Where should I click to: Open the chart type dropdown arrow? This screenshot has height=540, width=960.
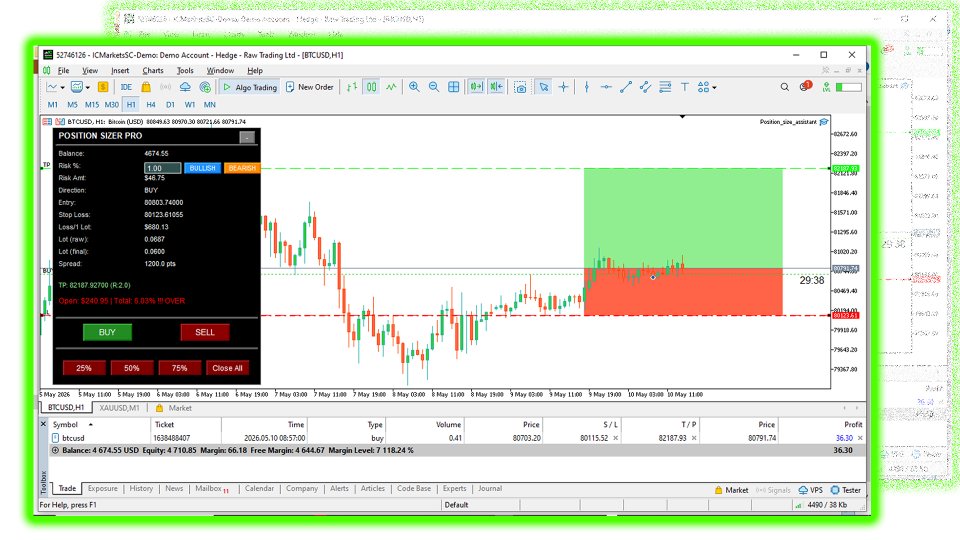[x=62, y=88]
